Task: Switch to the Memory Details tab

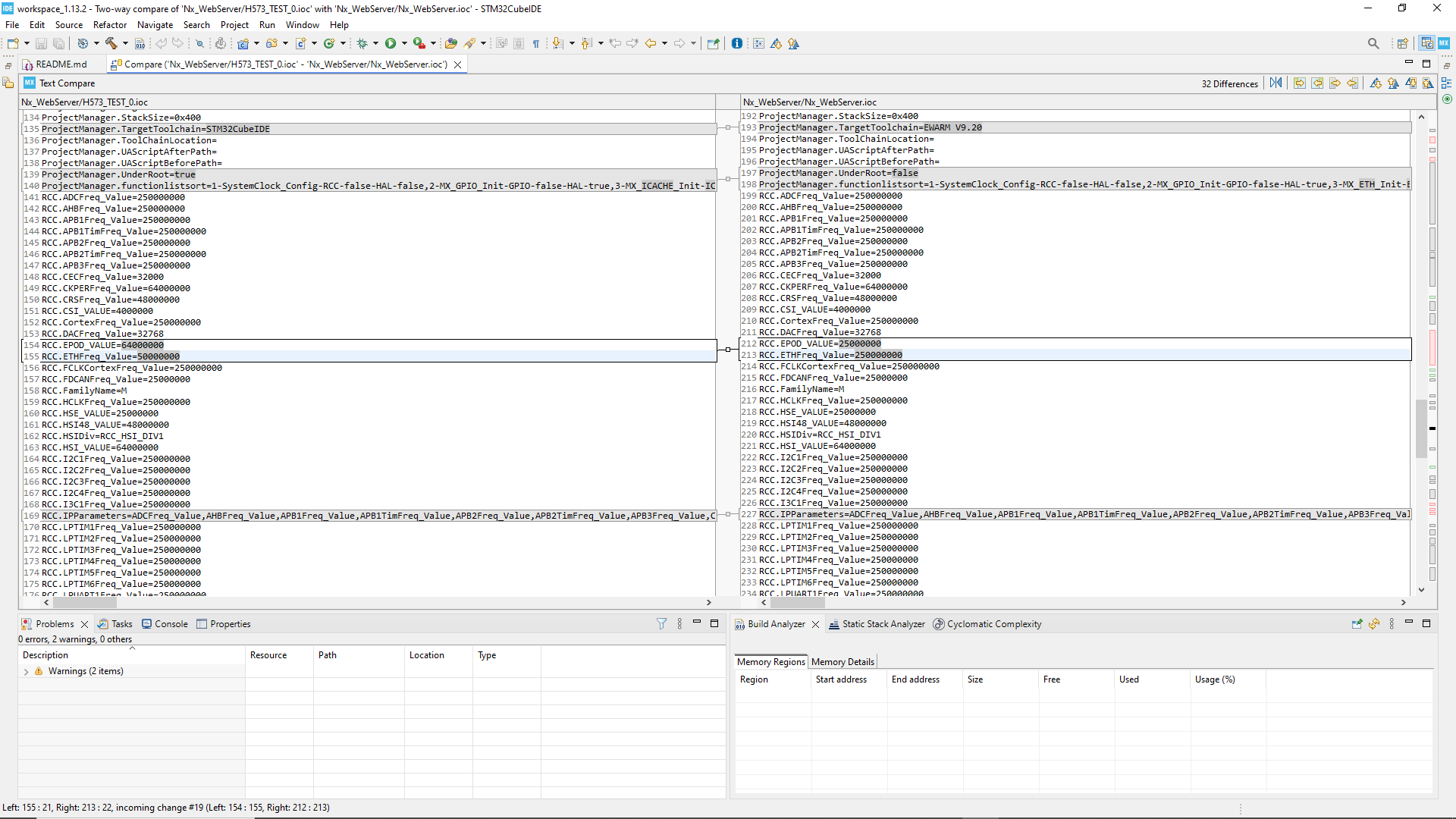Action: [842, 661]
